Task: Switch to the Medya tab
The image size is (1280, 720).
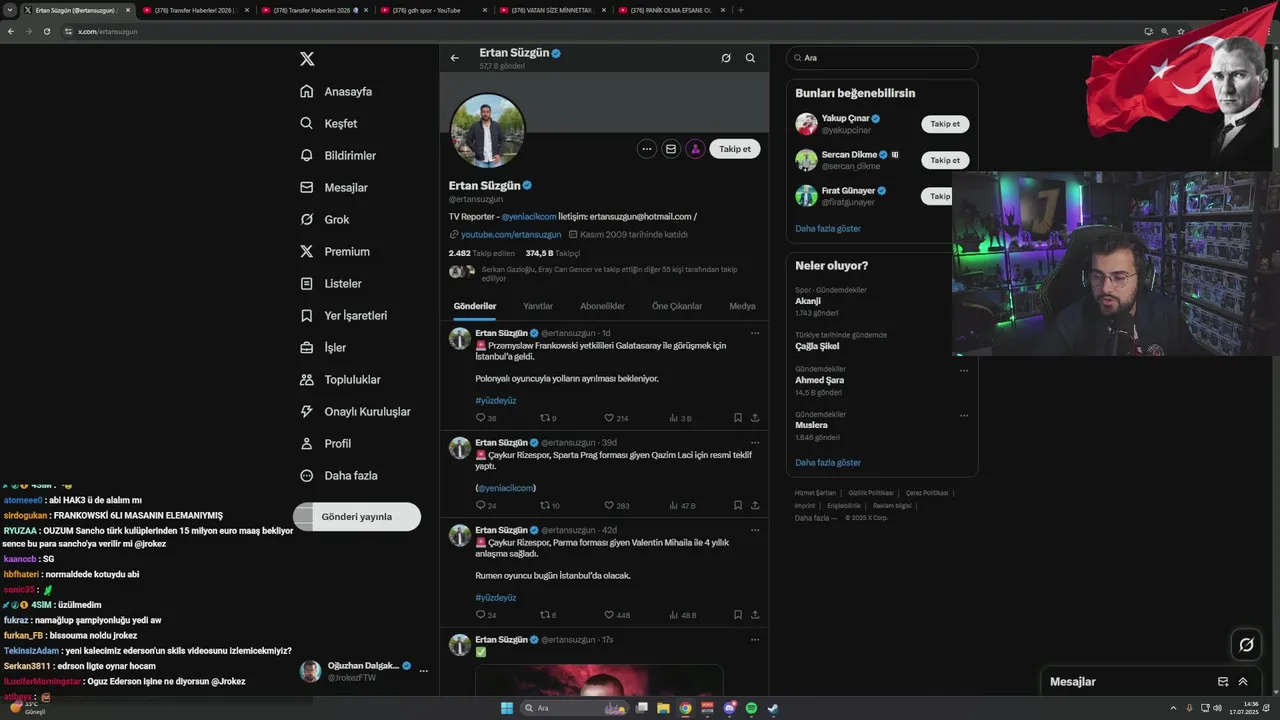Action: (742, 306)
